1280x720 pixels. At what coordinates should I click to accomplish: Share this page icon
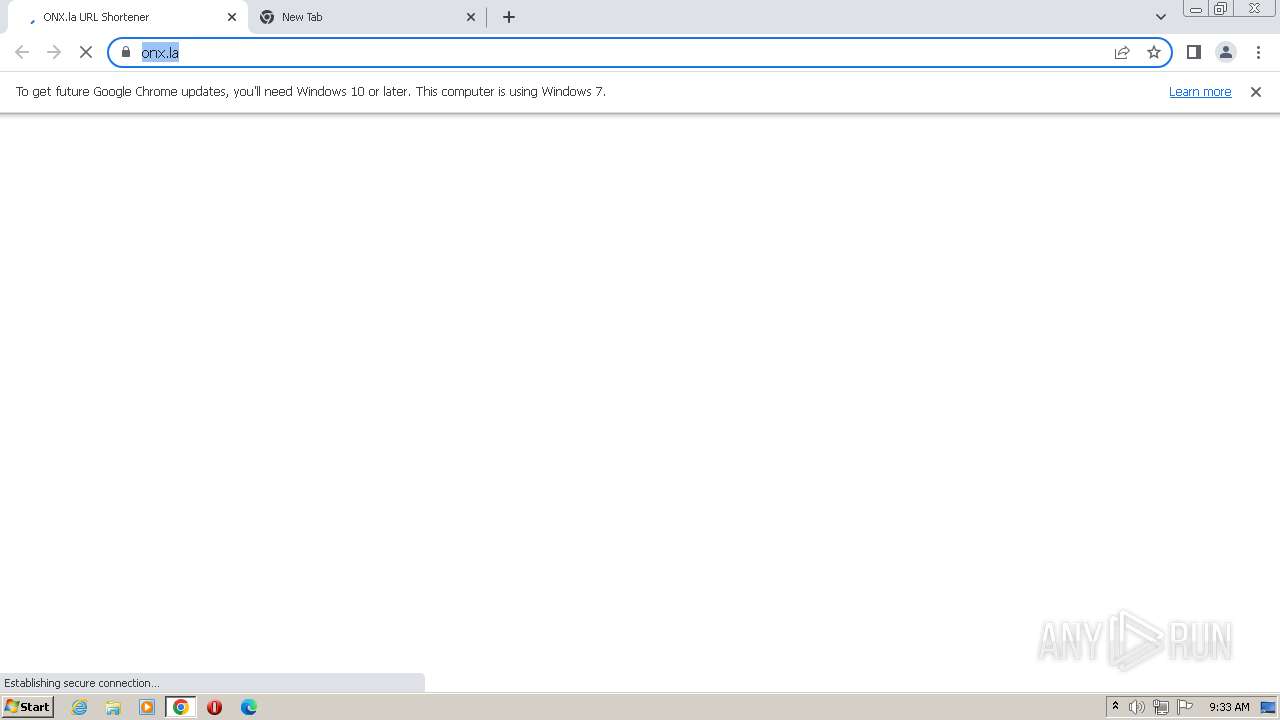(x=1122, y=52)
